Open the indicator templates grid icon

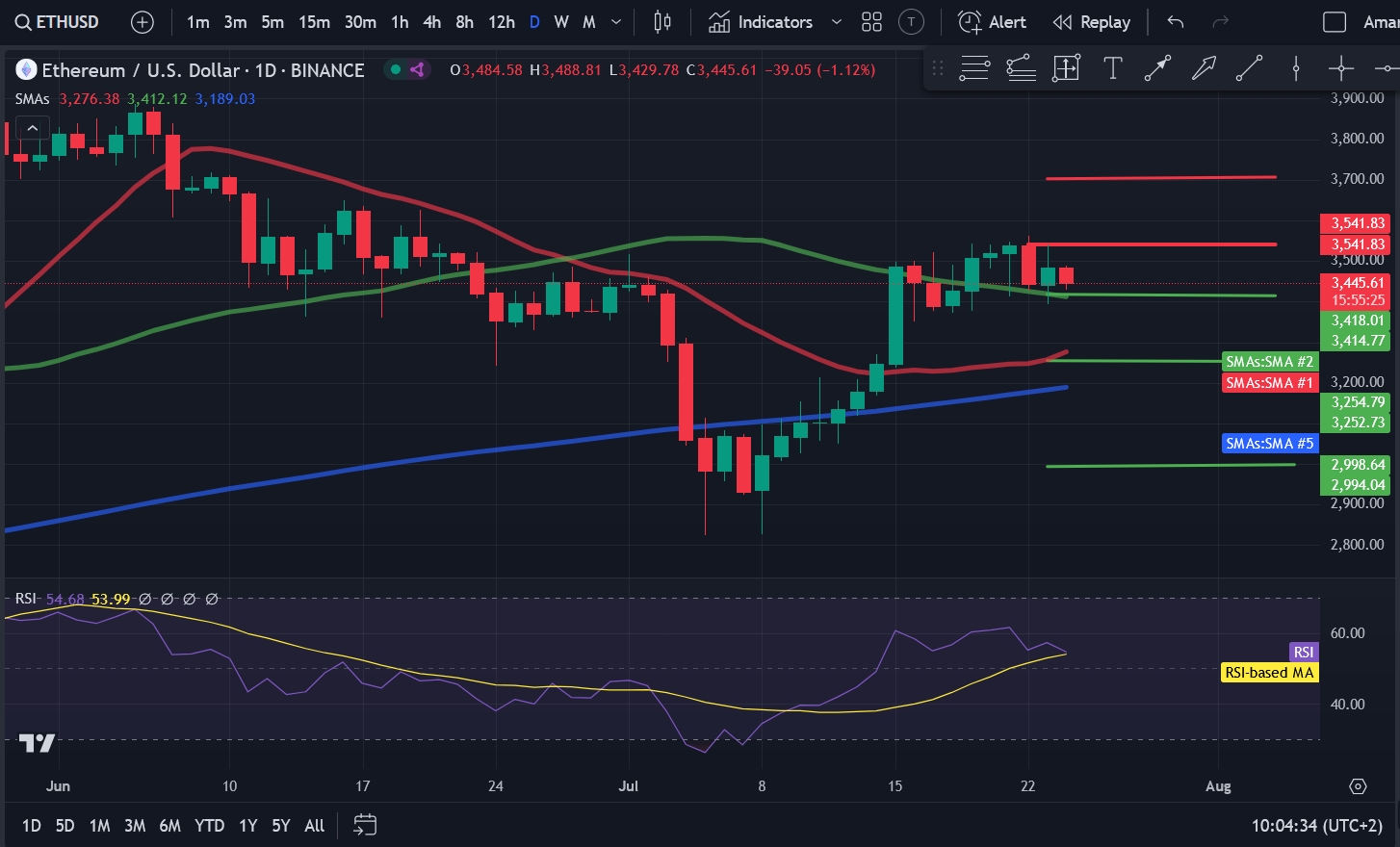[x=871, y=22]
